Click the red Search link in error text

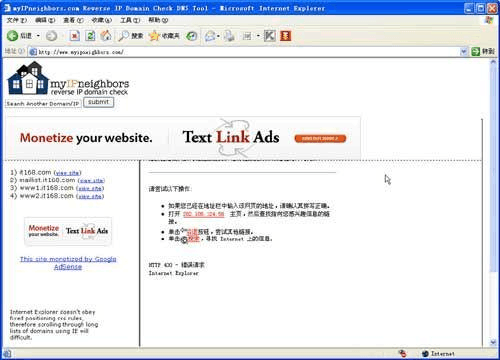[193, 239]
